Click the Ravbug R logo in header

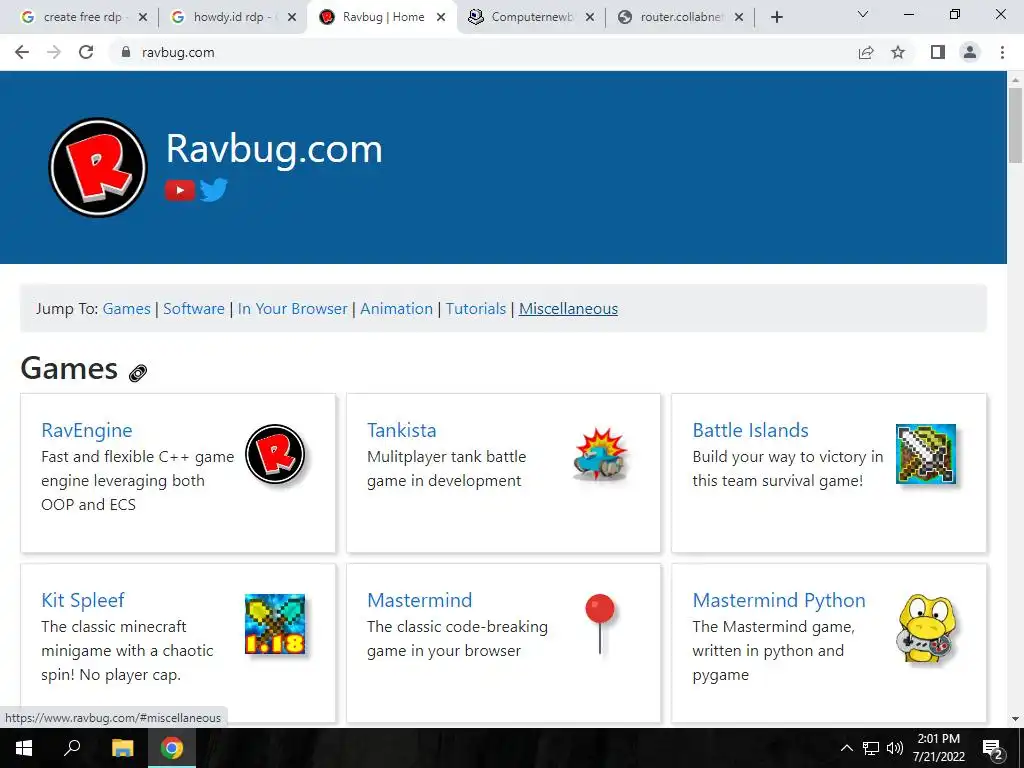(x=98, y=167)
